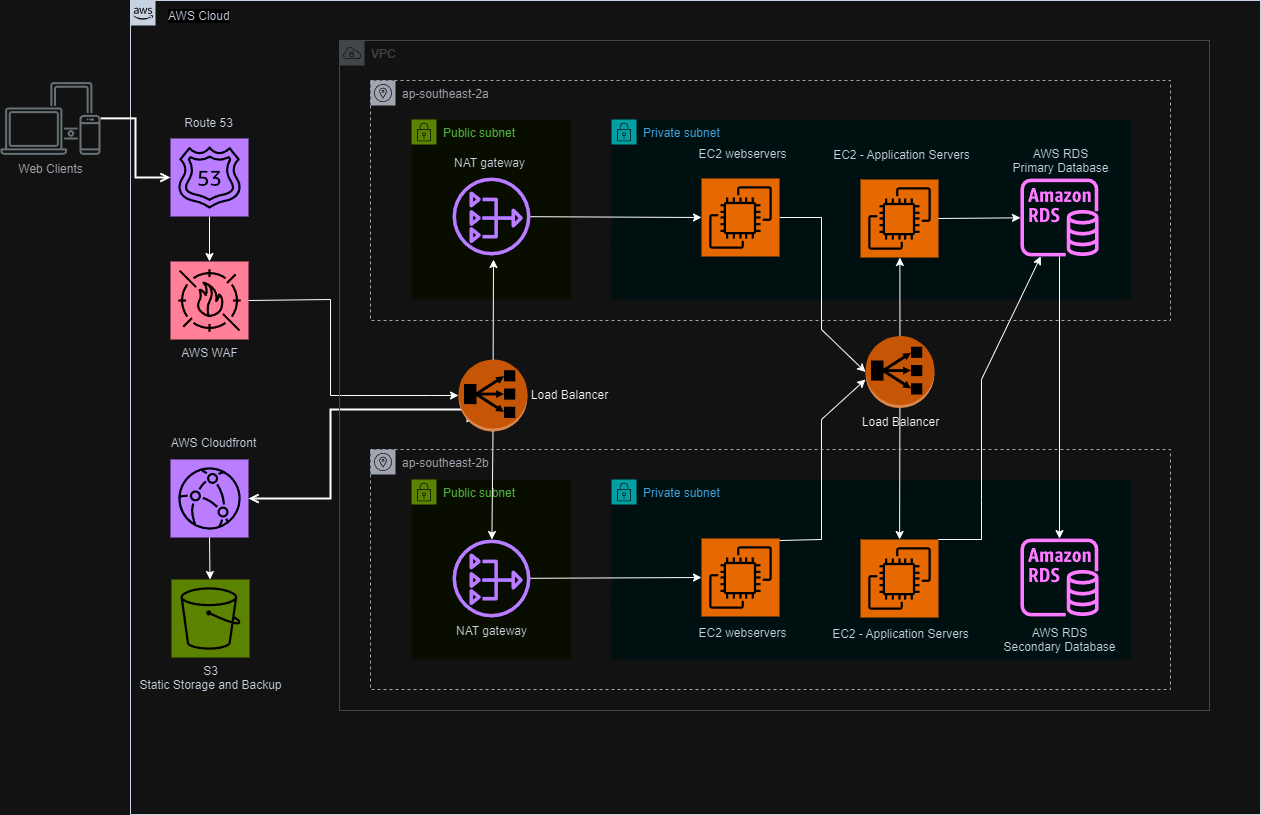The width and height of the screenshot is (1261, 815).
Task: Select the Amazon RDS Secondary Database icon
Action: (1059, 578)
